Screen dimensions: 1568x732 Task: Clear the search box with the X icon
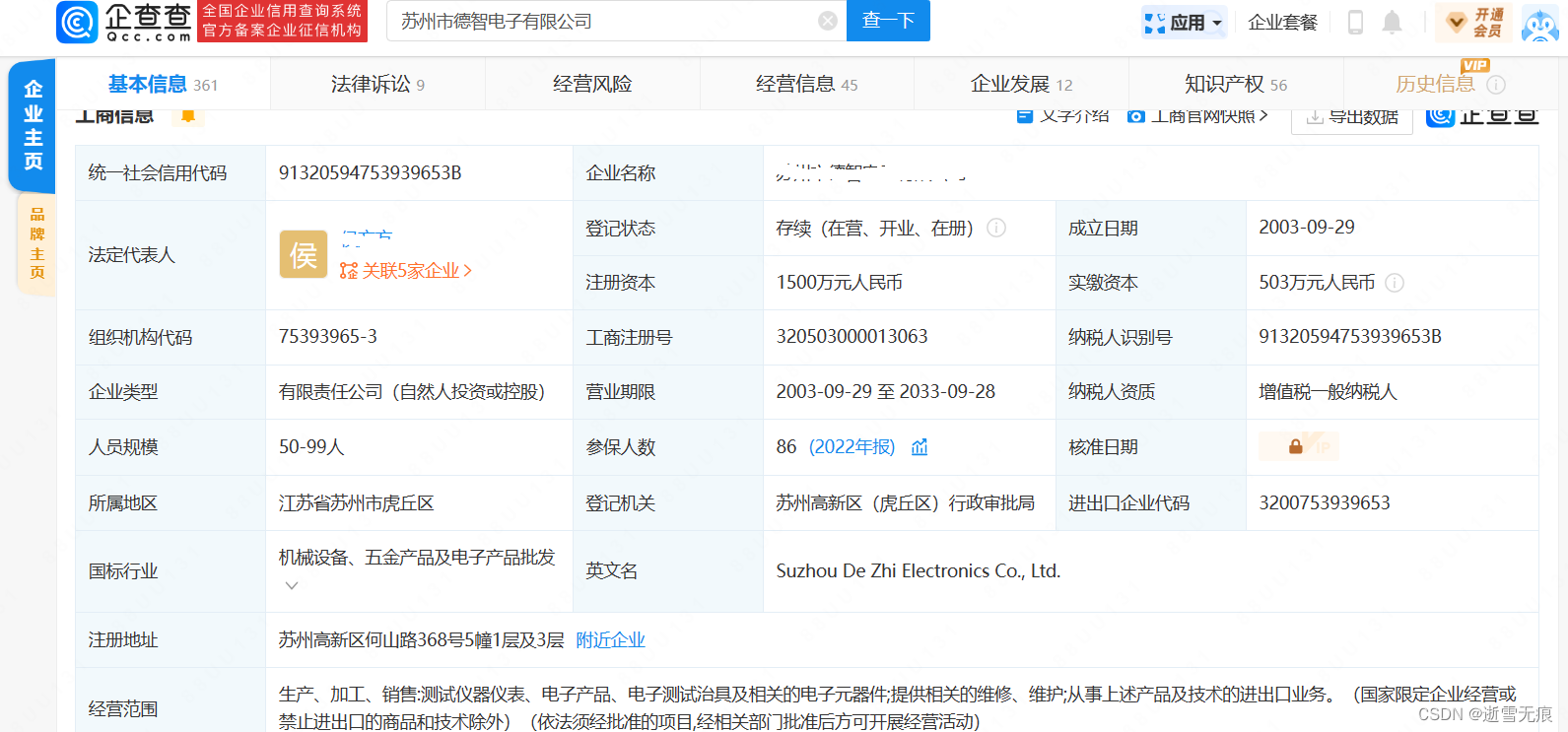(x=828, y=21)
